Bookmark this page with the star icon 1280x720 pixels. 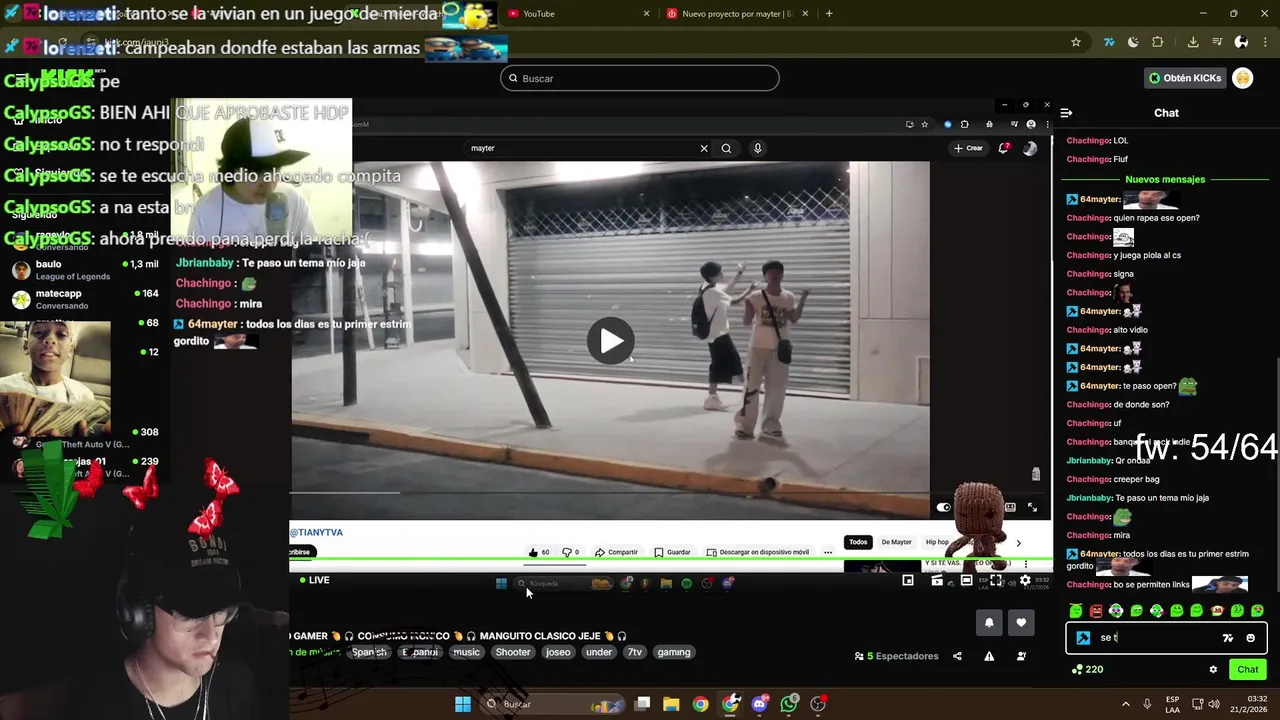(1075, 42)
